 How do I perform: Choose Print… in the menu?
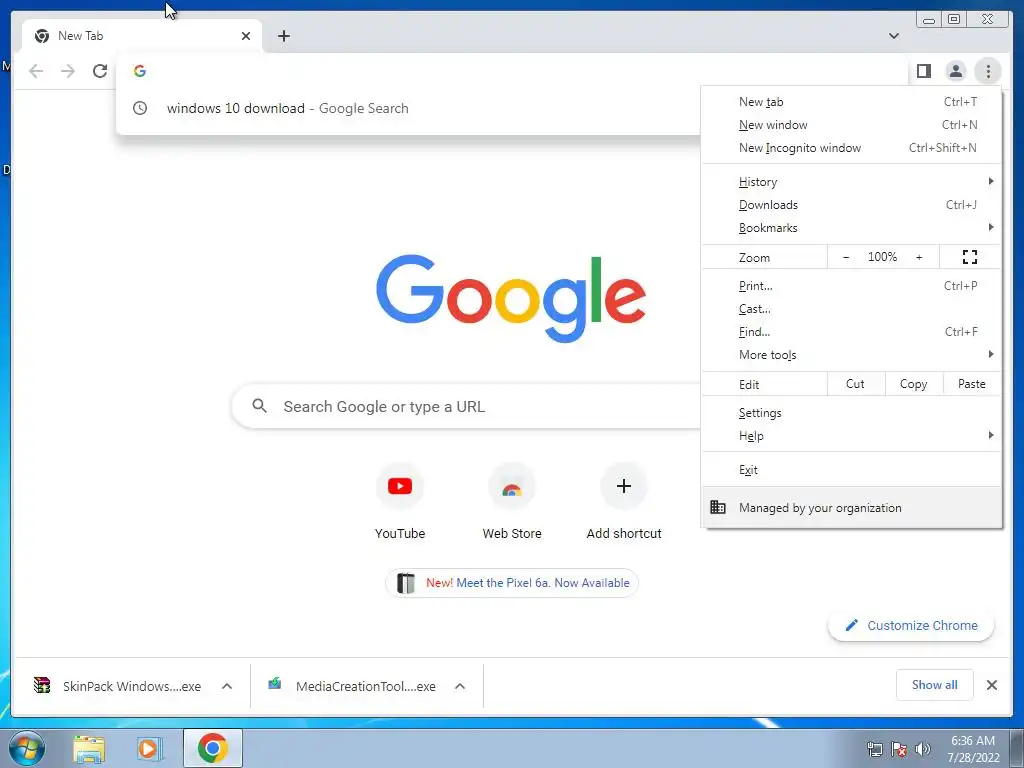tap(852, 285)
